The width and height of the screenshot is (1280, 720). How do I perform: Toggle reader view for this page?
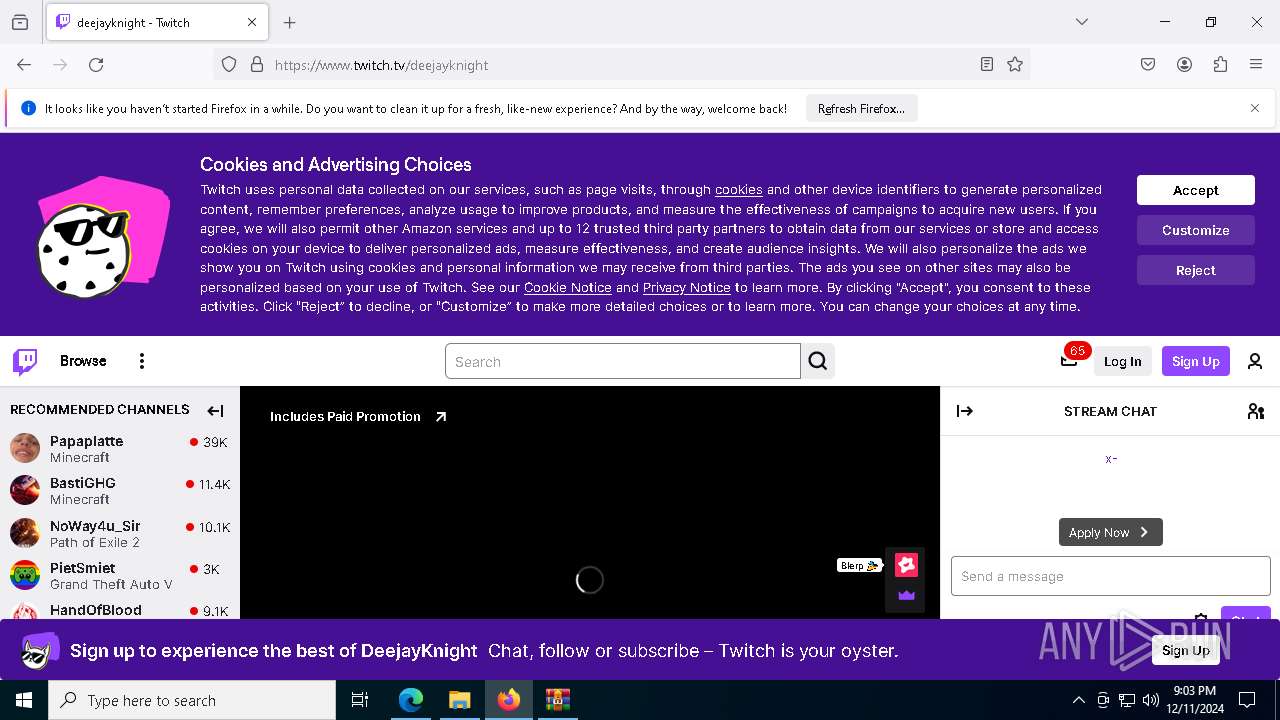coord(987,65)
